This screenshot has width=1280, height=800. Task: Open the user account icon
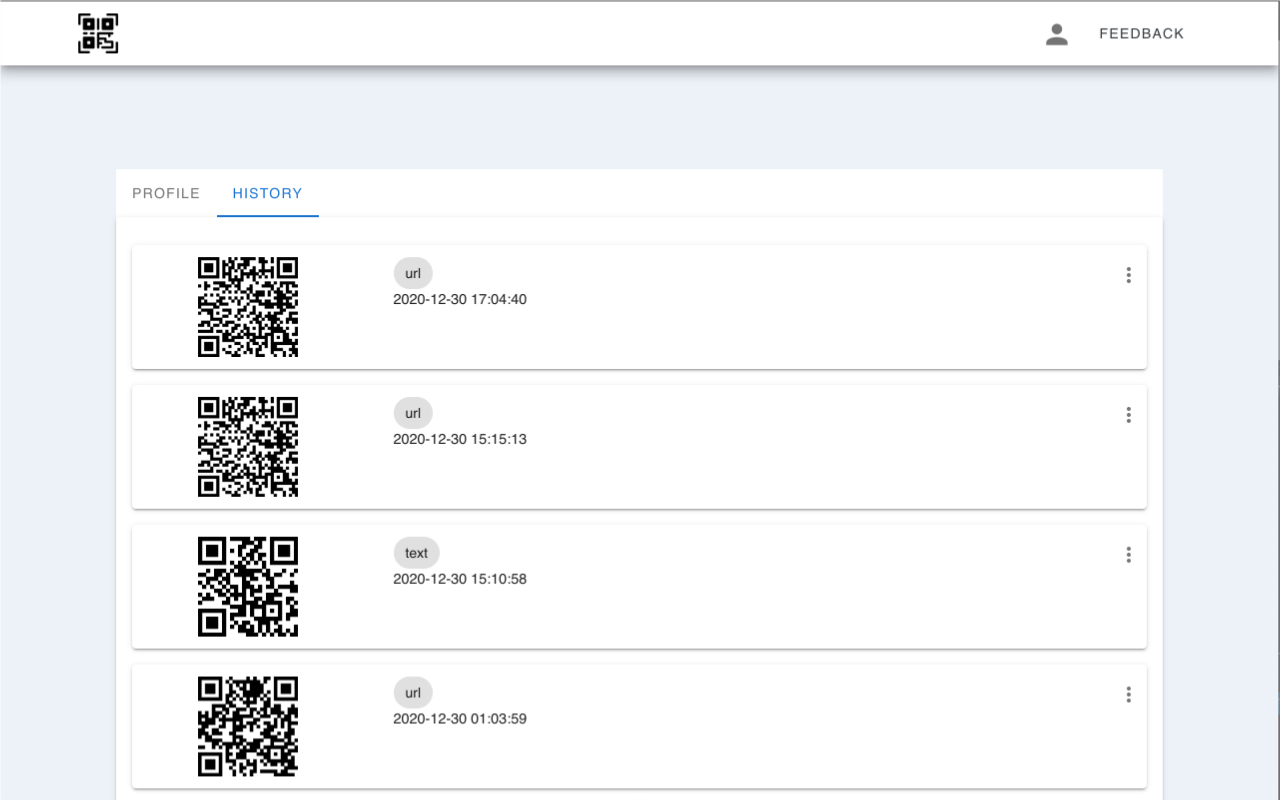pyautogui.click(x=1057, y=34)
